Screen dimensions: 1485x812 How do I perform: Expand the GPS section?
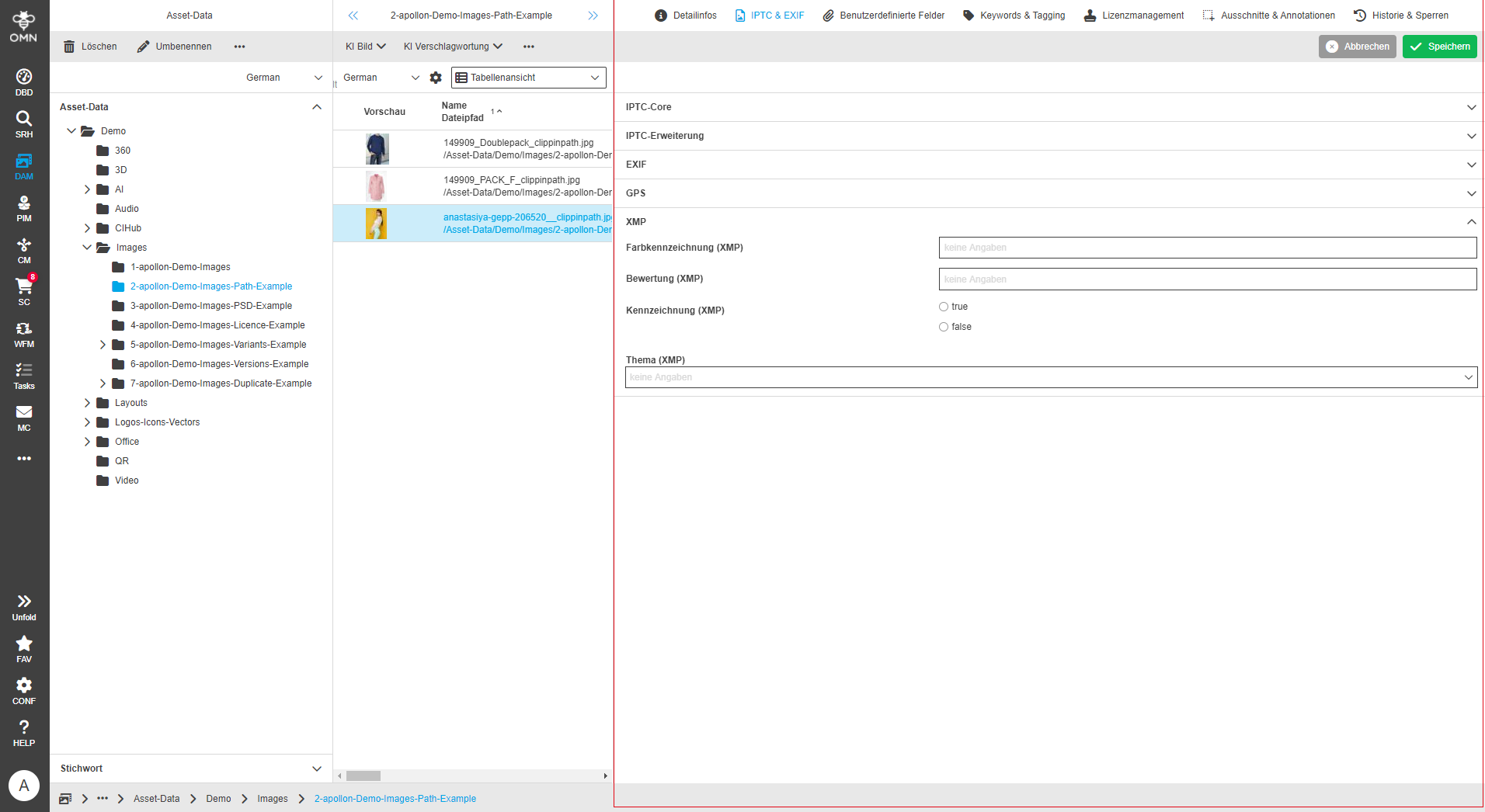coord(1049,193)
